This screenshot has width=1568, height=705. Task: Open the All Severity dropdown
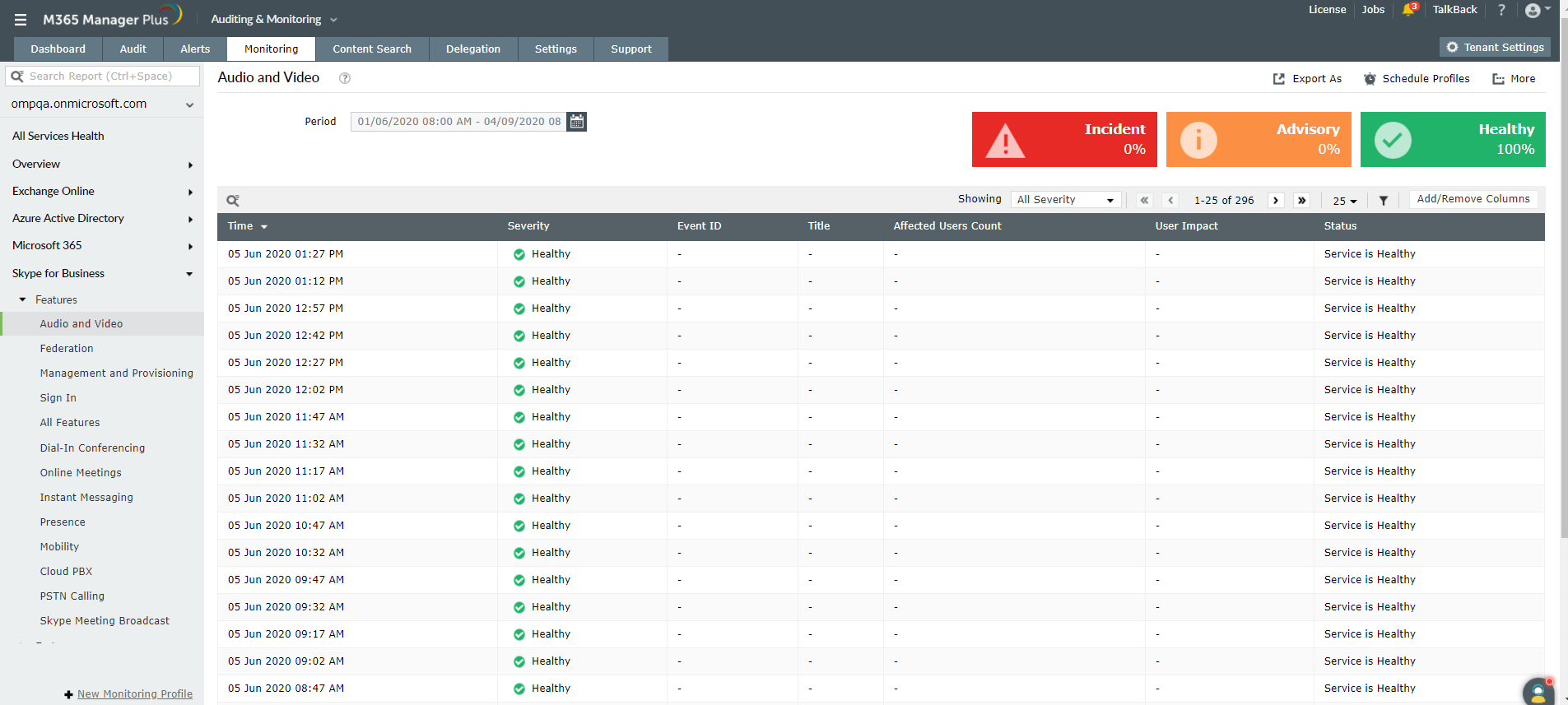tap(1066, 200)
